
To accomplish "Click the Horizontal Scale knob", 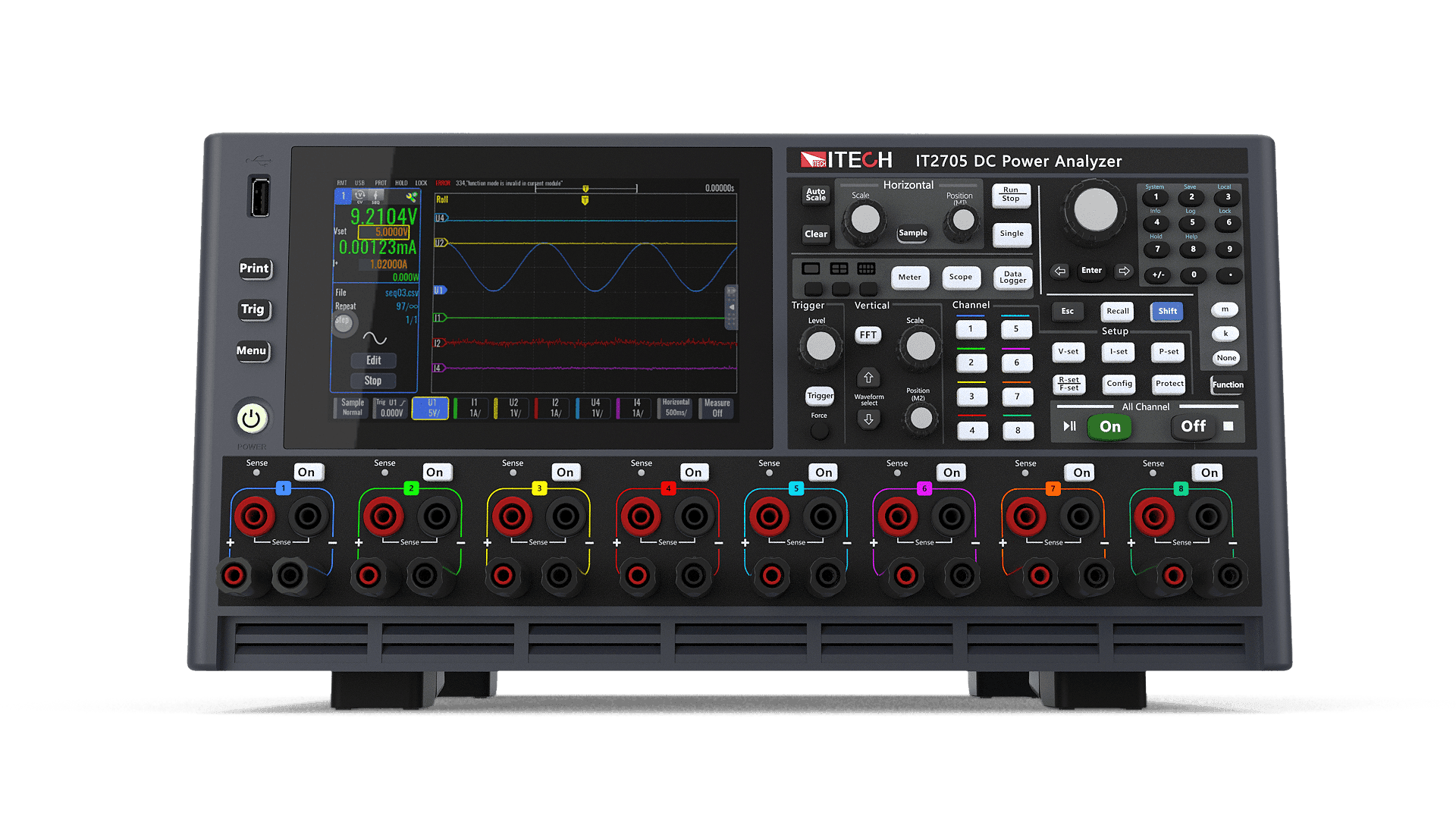I will click(x=865, y=220).
